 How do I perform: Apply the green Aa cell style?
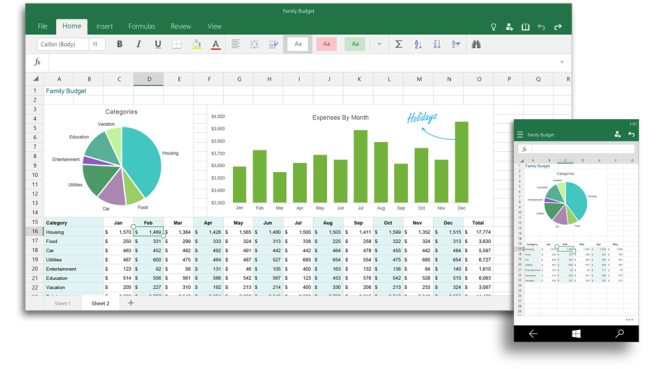pyautogui.click(x=355, y=44)
